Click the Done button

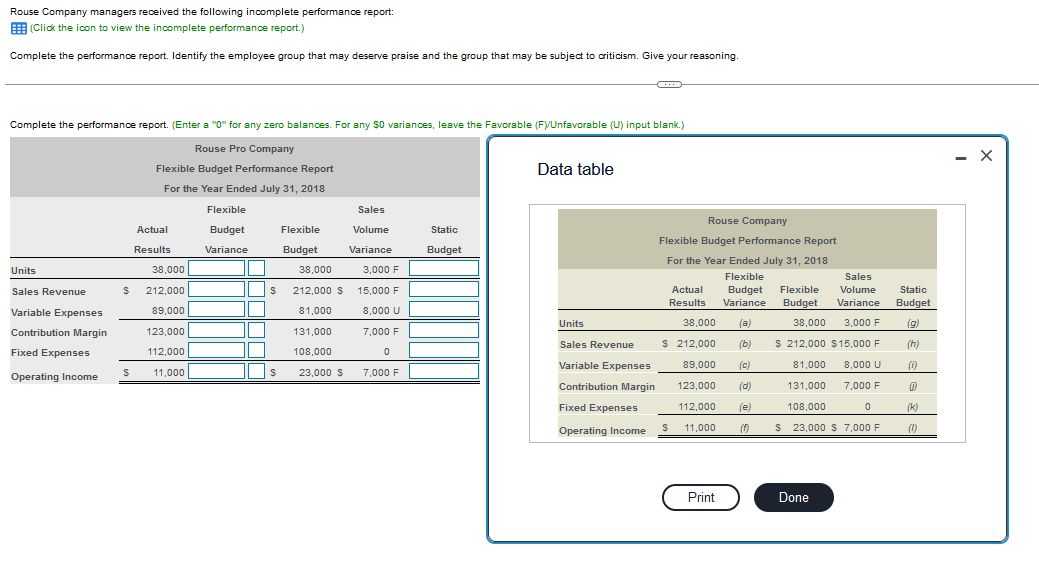(794, 498)
